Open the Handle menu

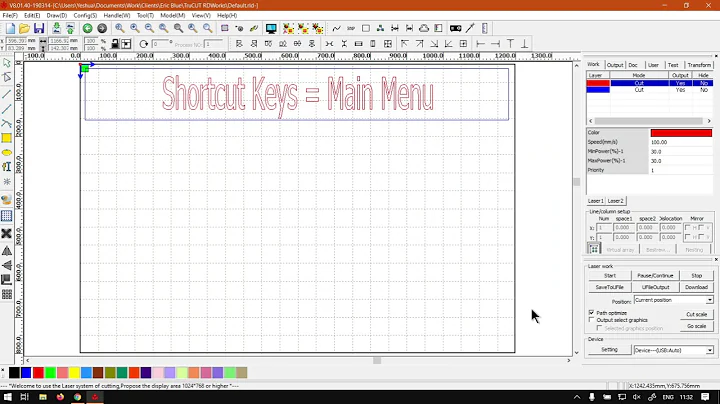(117, 16)
